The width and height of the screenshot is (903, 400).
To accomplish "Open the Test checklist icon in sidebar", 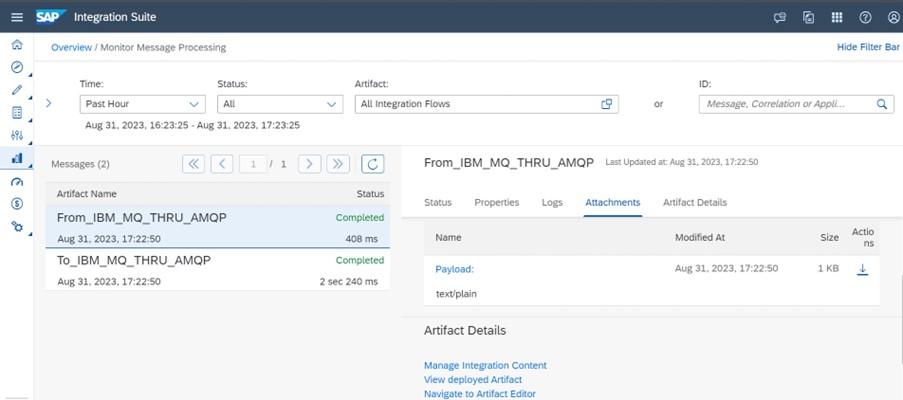I will 17,112.
